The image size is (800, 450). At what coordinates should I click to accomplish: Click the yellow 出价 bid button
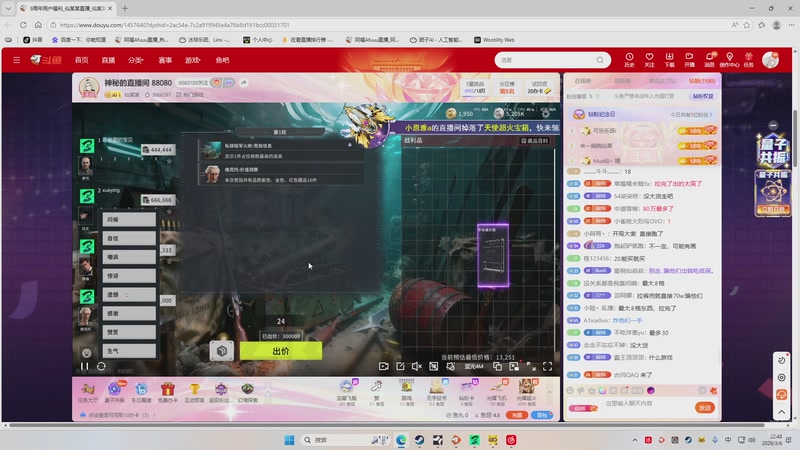pos(281,351)
